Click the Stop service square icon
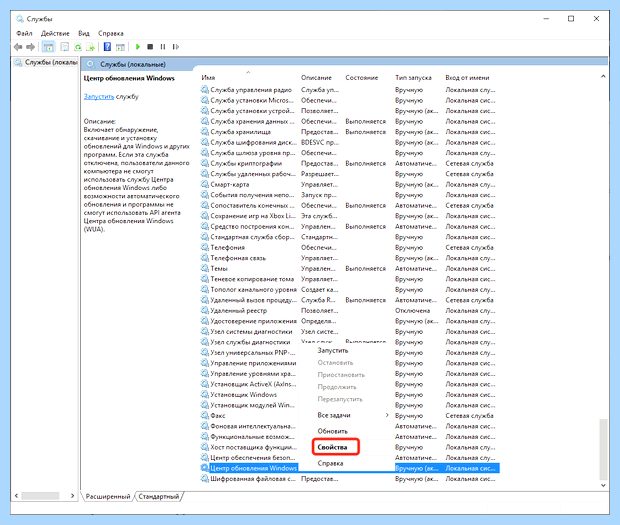The height and width of the screenshot is (525, 620). tap(150, 47)
